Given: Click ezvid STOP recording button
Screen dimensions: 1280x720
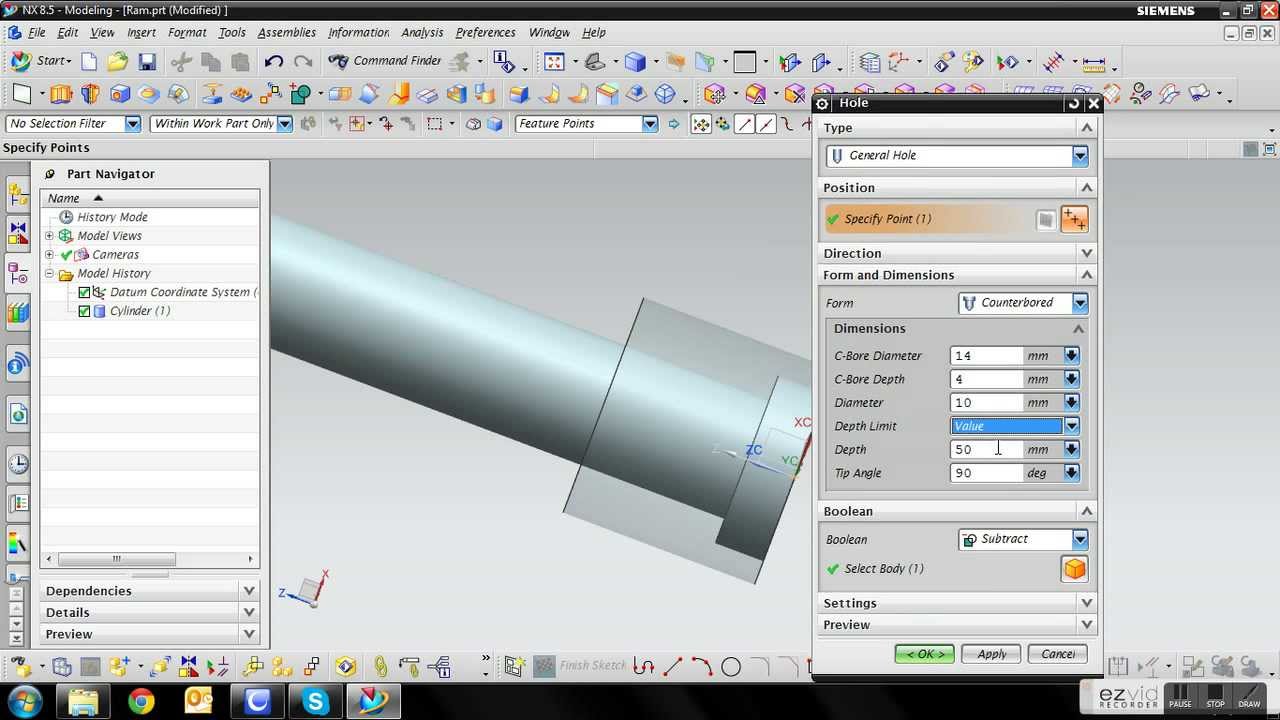Looking at the screenshot, I should point(1215,696).
